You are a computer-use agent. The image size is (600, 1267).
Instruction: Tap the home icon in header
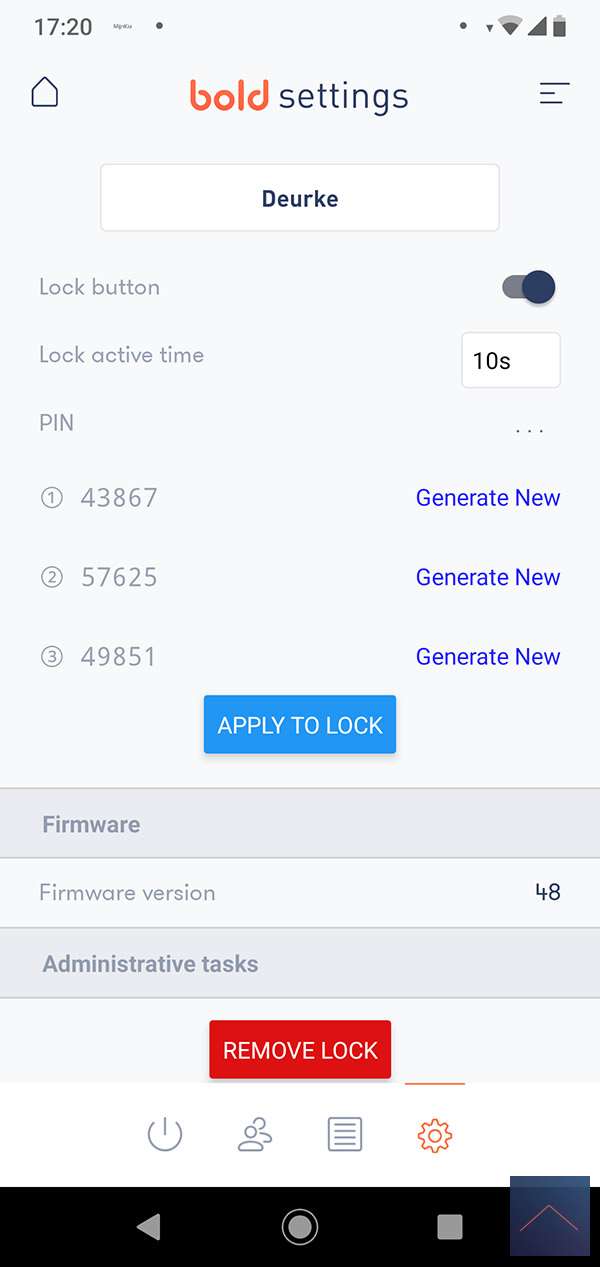[45, 93]
